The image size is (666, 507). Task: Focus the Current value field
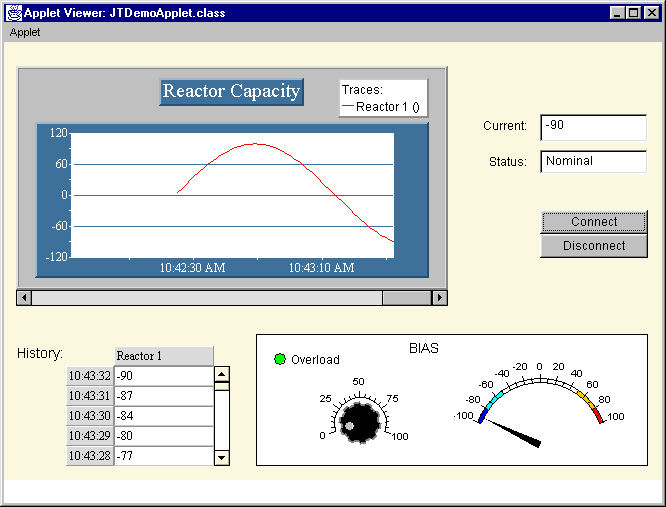coord(593,127)
